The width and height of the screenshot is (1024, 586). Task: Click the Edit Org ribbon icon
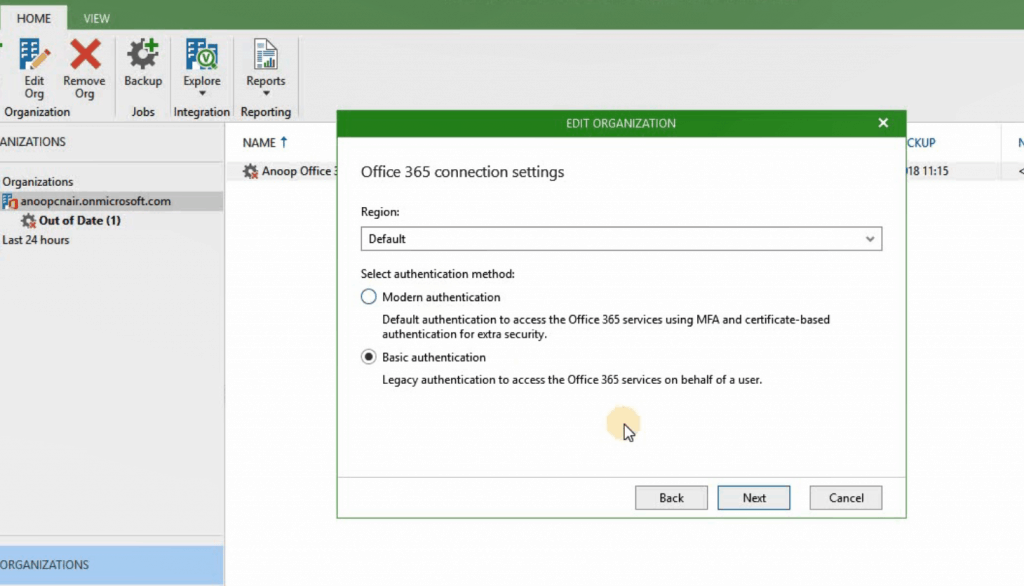pos(34,55)
